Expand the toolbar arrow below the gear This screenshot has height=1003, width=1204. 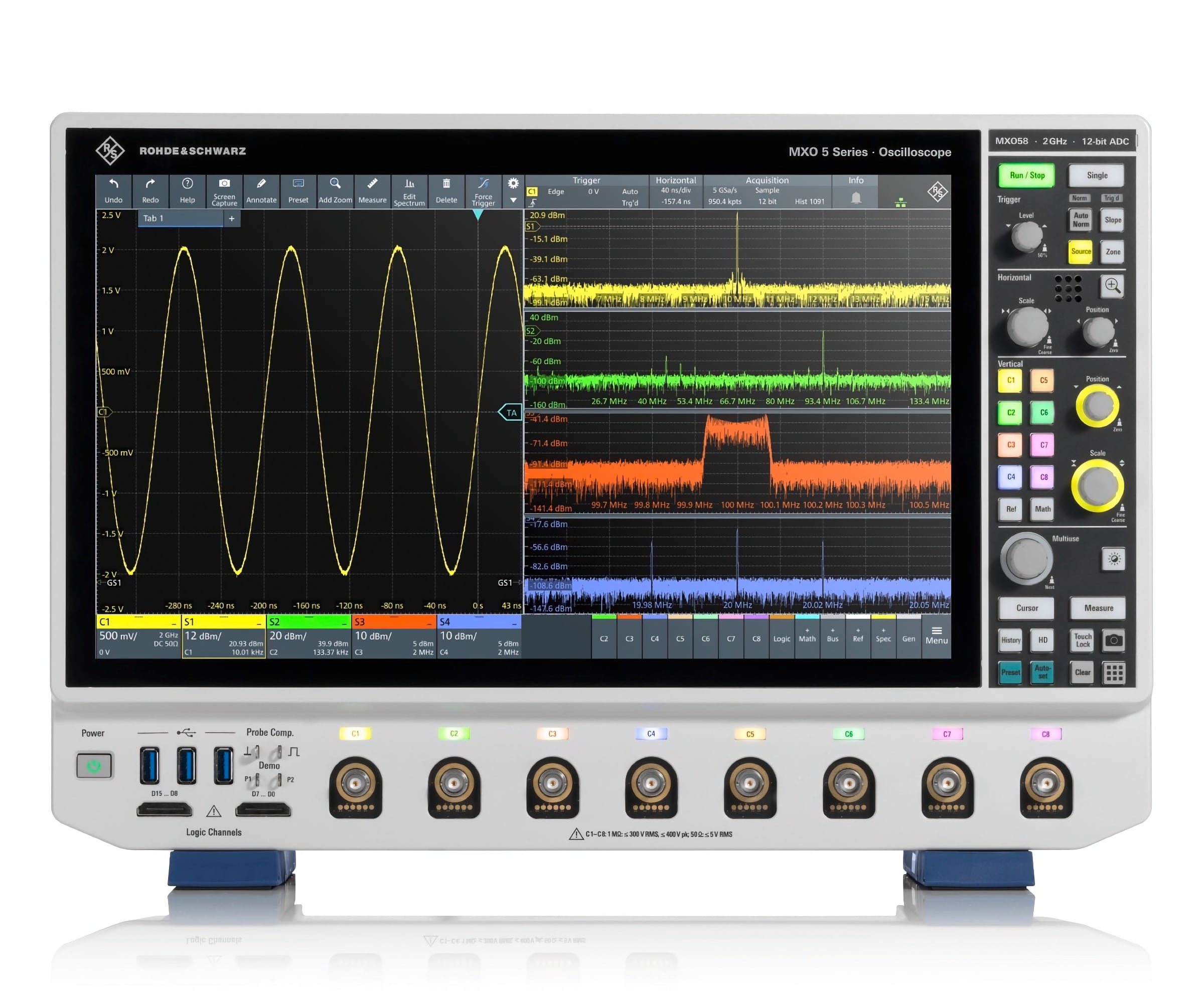pyautogui.click(x=513, y=201)
